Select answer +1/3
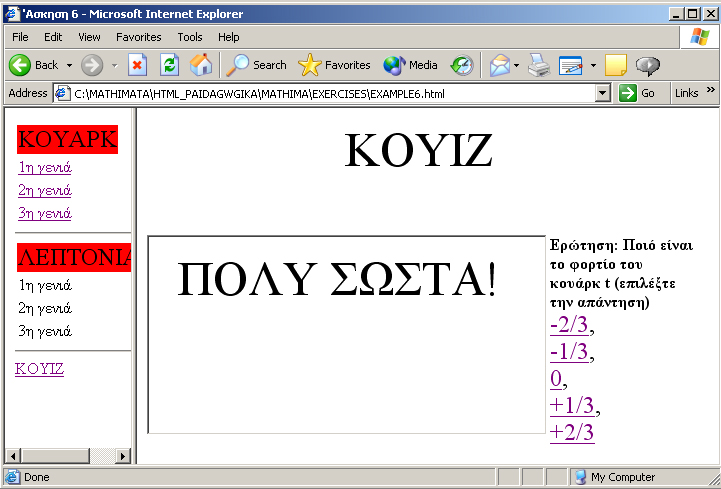The height and width of the screenshot is (489, 721). (572, 405)
